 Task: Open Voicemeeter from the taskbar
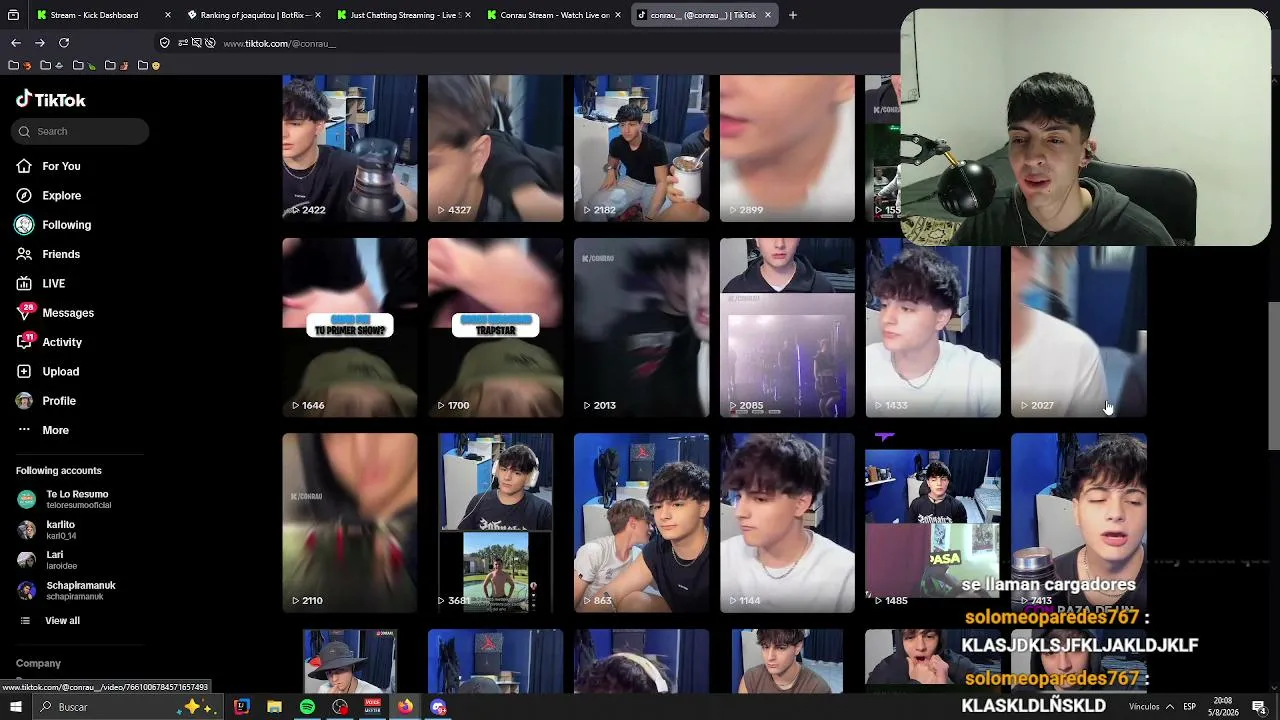tap(373, 707)
